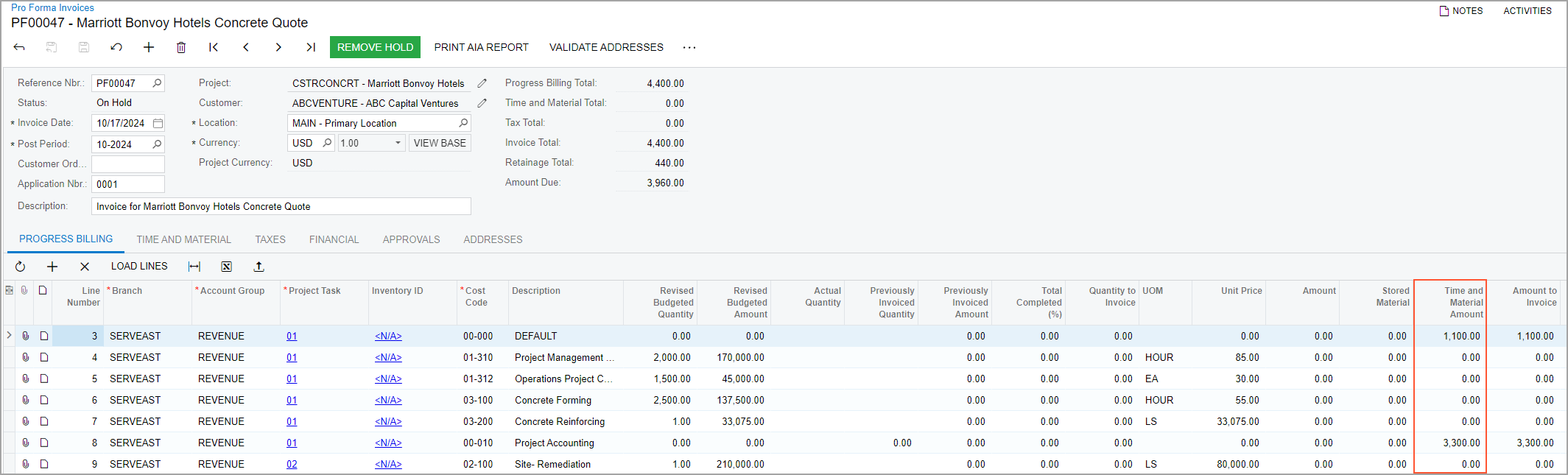Open attachments for line 3 row

tap(25, 336)
